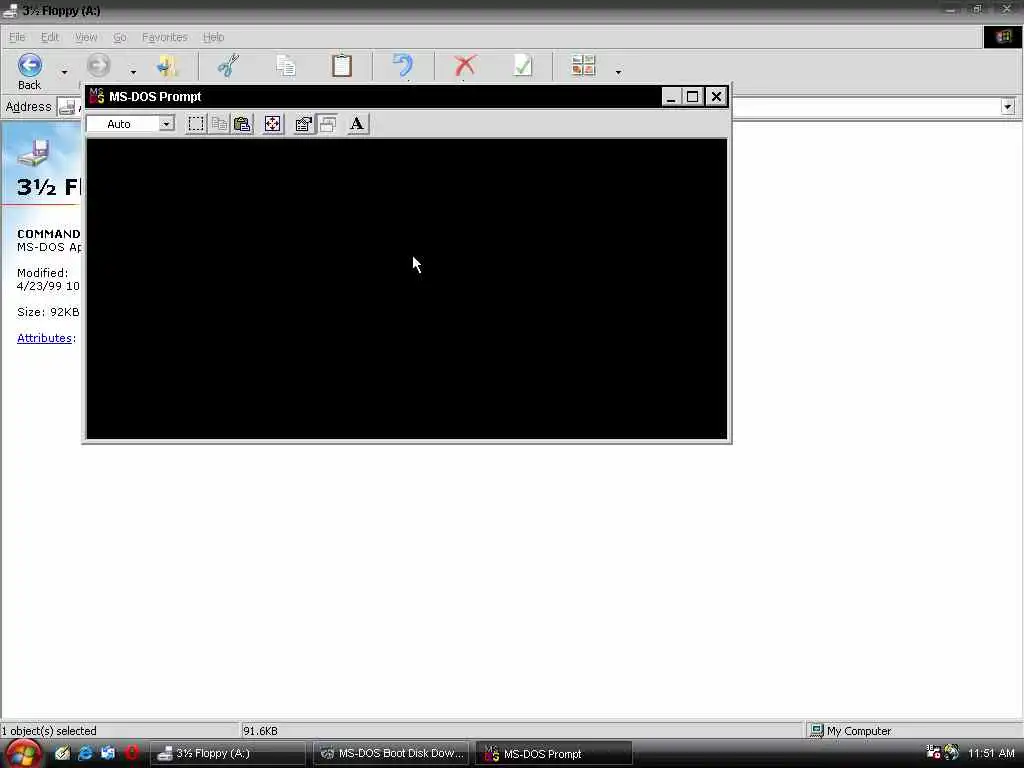This screenshot has width=1024, height=768.
Task: Switch to 3½ Floppy (A:) taskbar button
Action: click(228, 753)
